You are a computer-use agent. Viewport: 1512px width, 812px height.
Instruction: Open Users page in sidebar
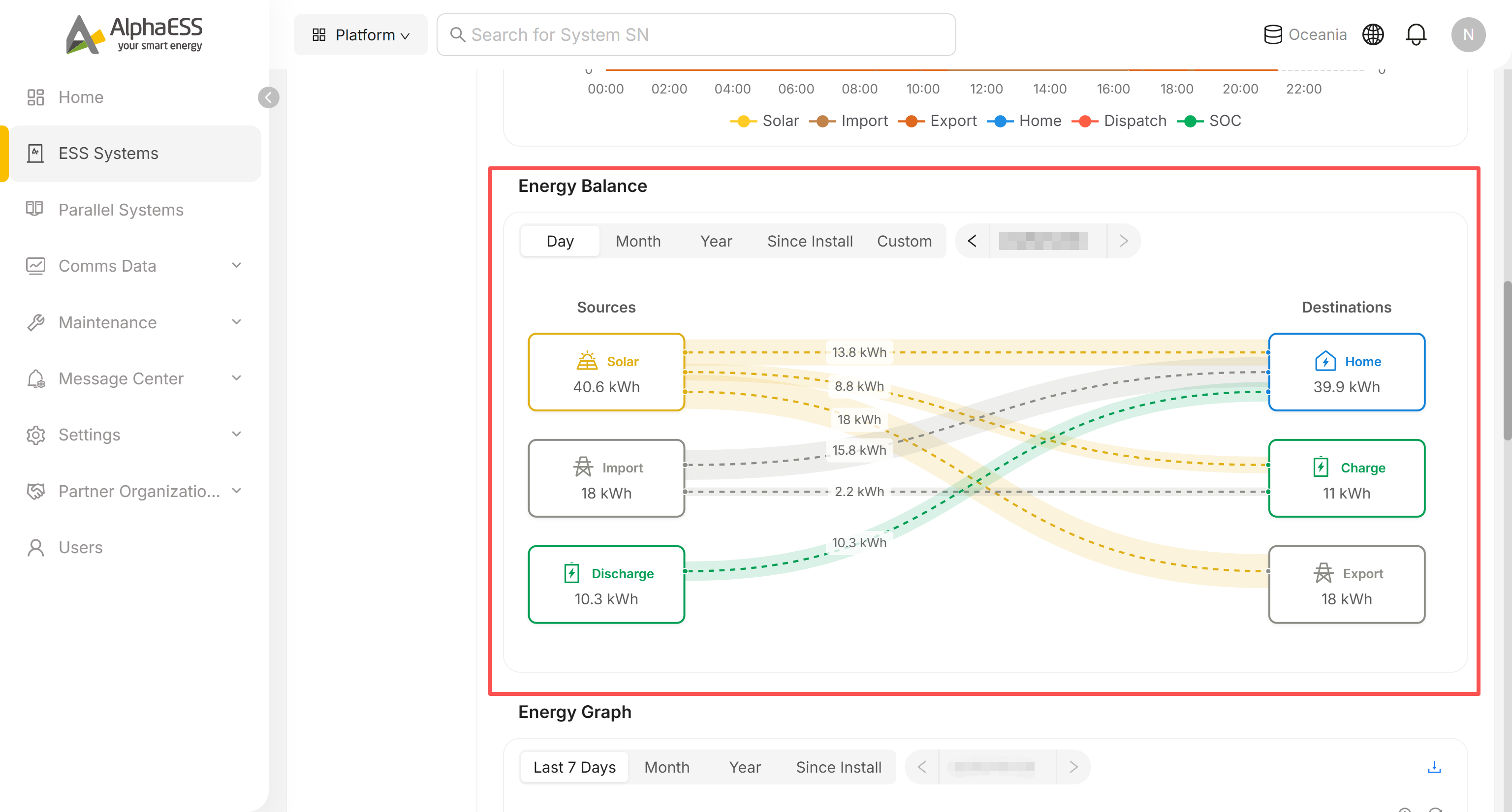coord(135,547)
